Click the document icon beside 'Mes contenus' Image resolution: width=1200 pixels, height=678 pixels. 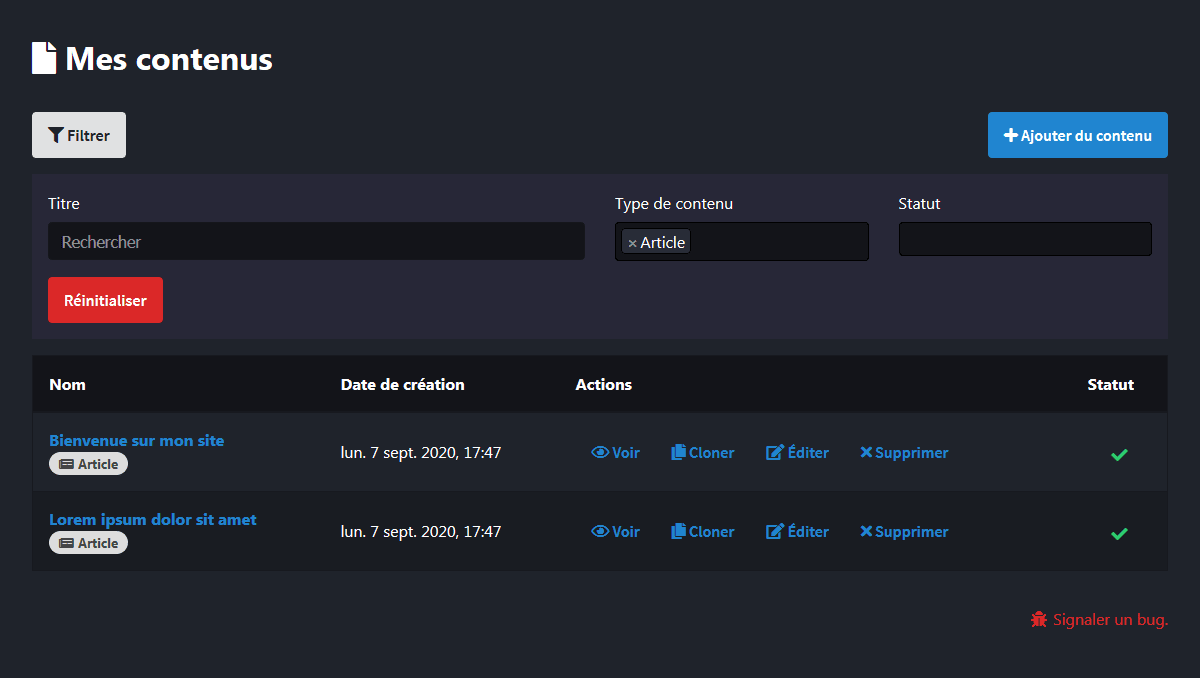tap(43, 57)
